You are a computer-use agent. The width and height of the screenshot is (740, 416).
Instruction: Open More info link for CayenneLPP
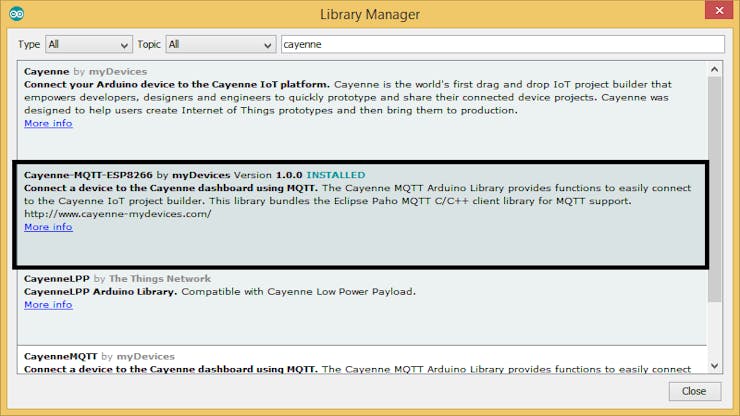[x=48, y=305]
